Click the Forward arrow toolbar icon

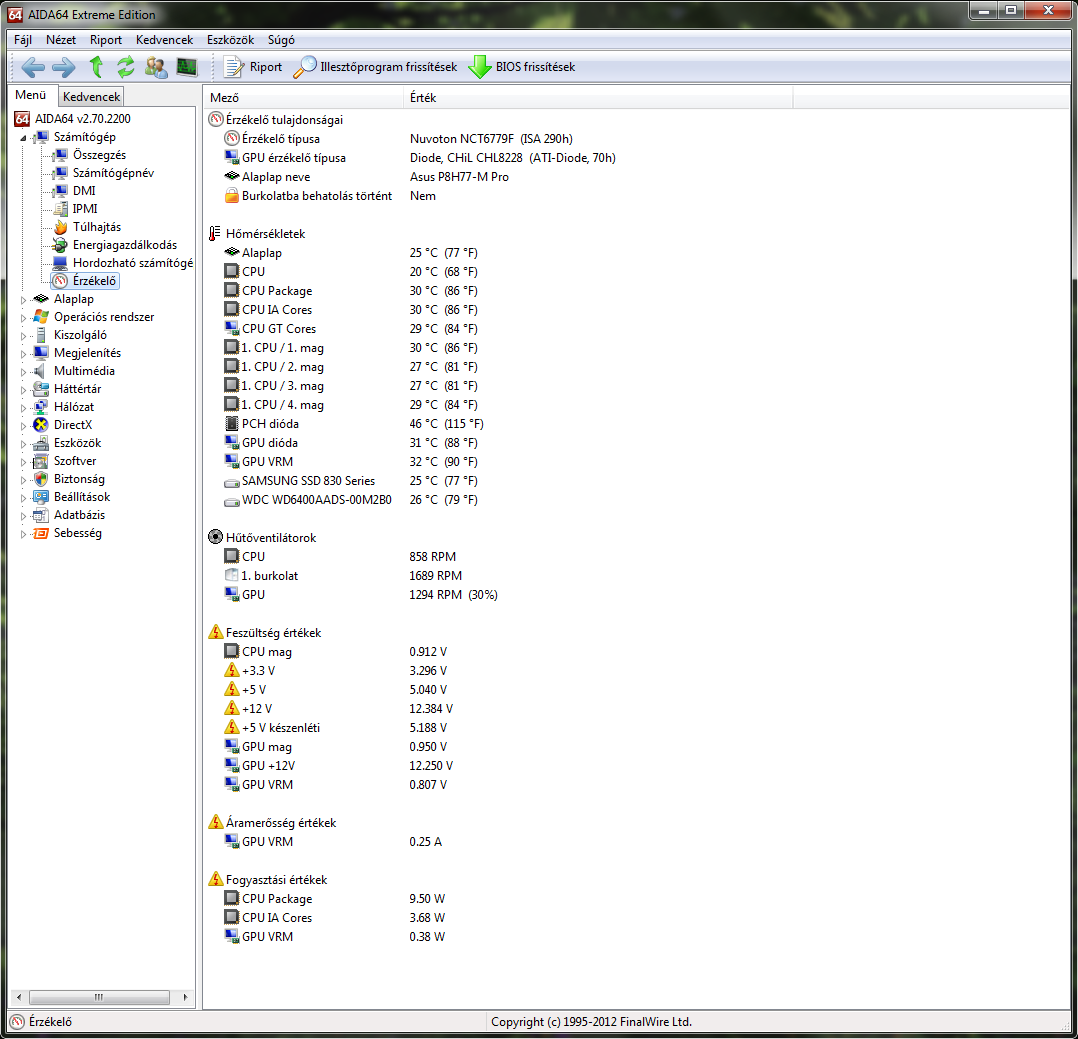[x=64, y=67]
